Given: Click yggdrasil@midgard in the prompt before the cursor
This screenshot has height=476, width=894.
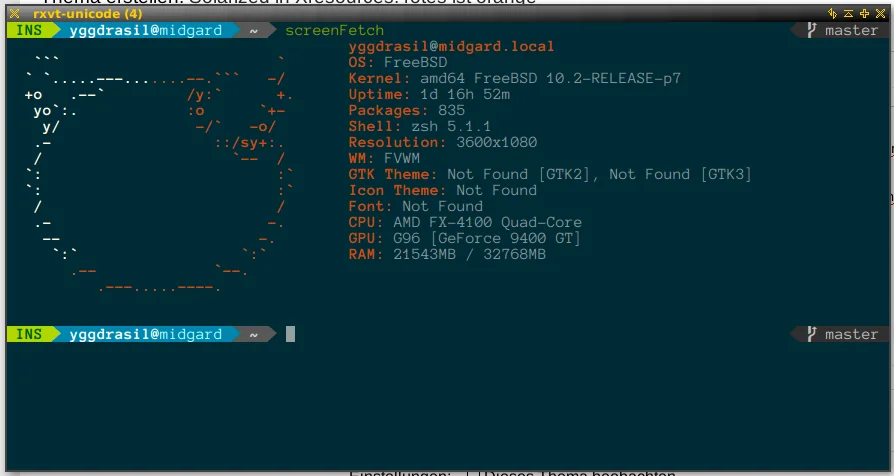Looking at the screenshot, I should pyautogui.click(x=146, y=334).
